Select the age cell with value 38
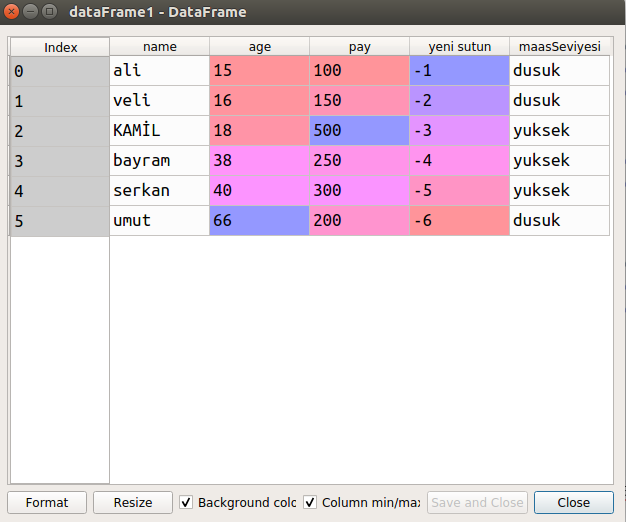The image size is (626, 522). tap(260, 160)
